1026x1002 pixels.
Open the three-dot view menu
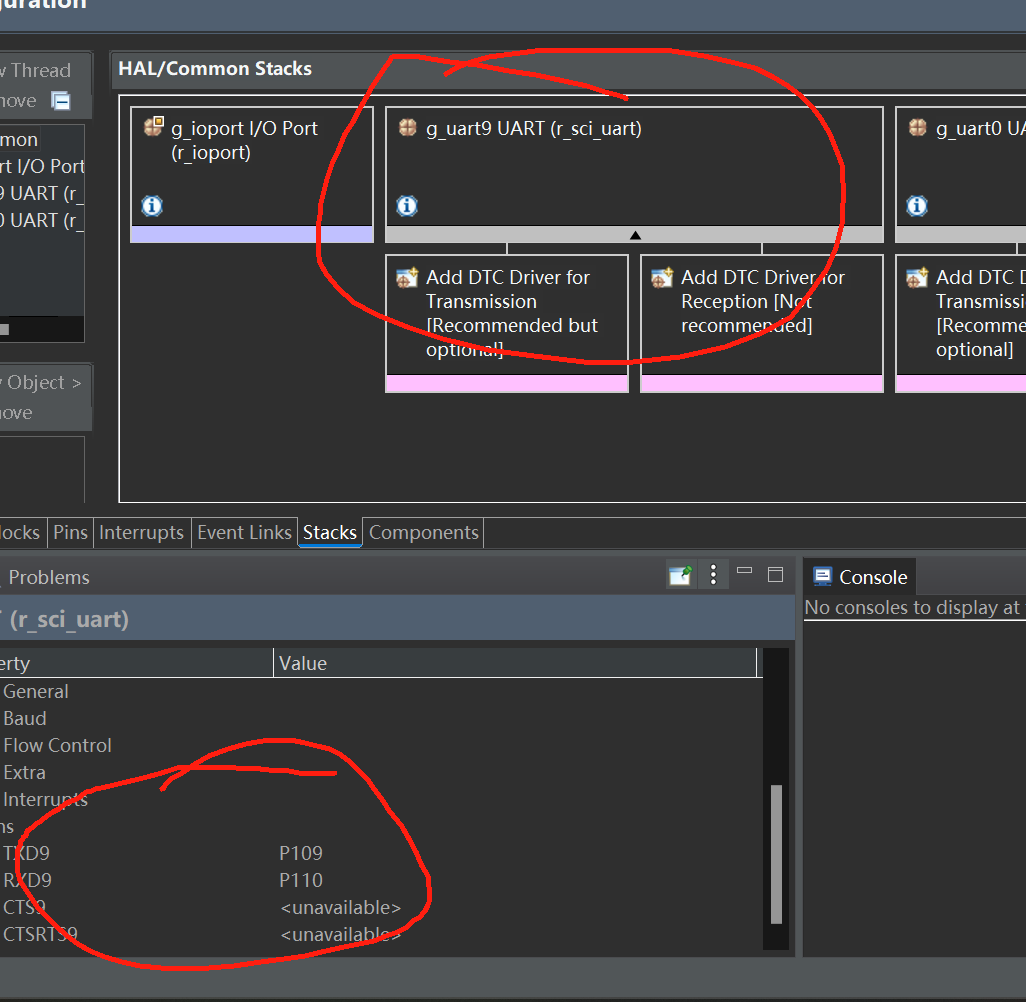713,575
